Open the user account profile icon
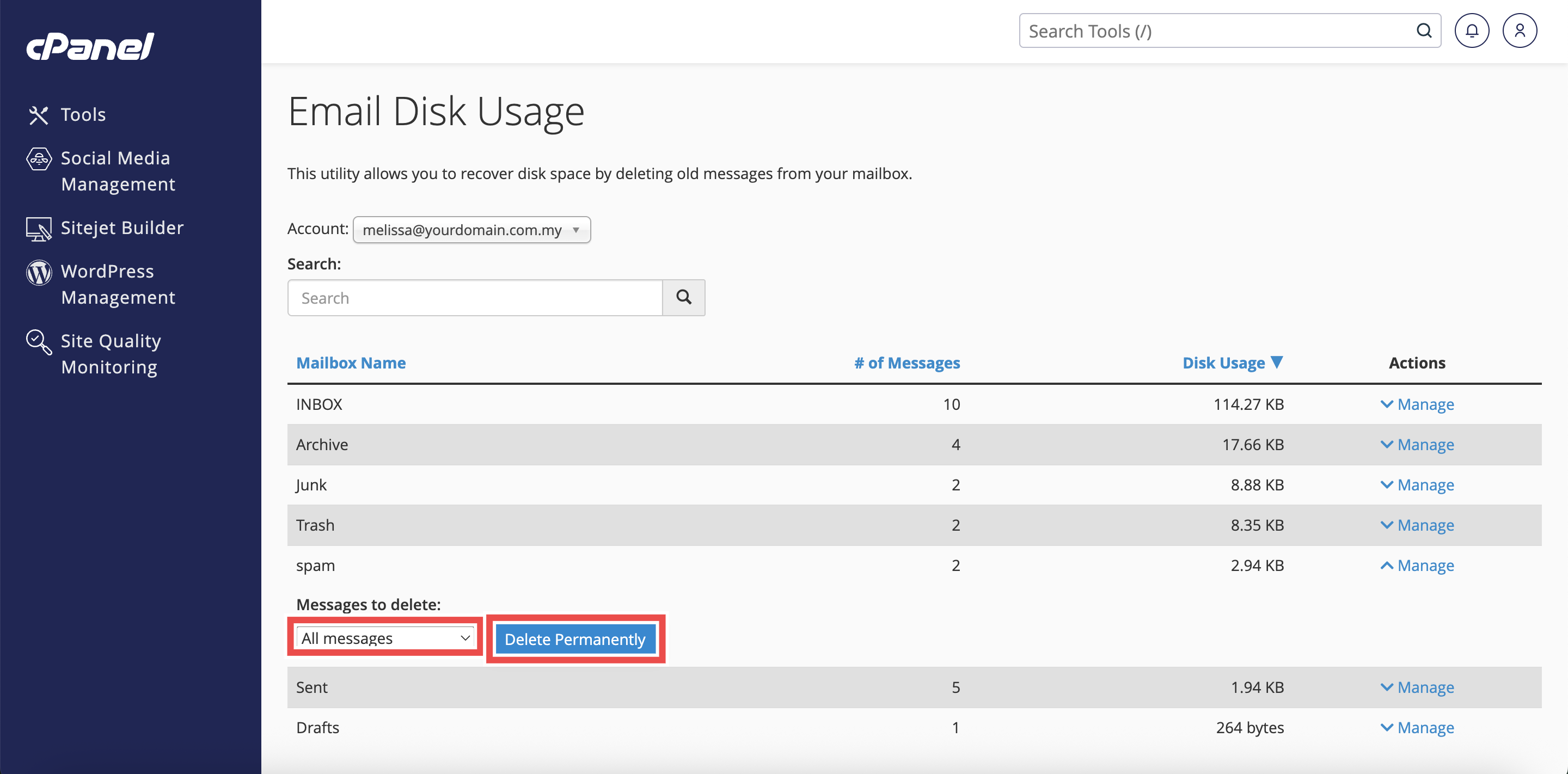The height and width of the screenshot is (774, 1568). (x=1520, y=31)
